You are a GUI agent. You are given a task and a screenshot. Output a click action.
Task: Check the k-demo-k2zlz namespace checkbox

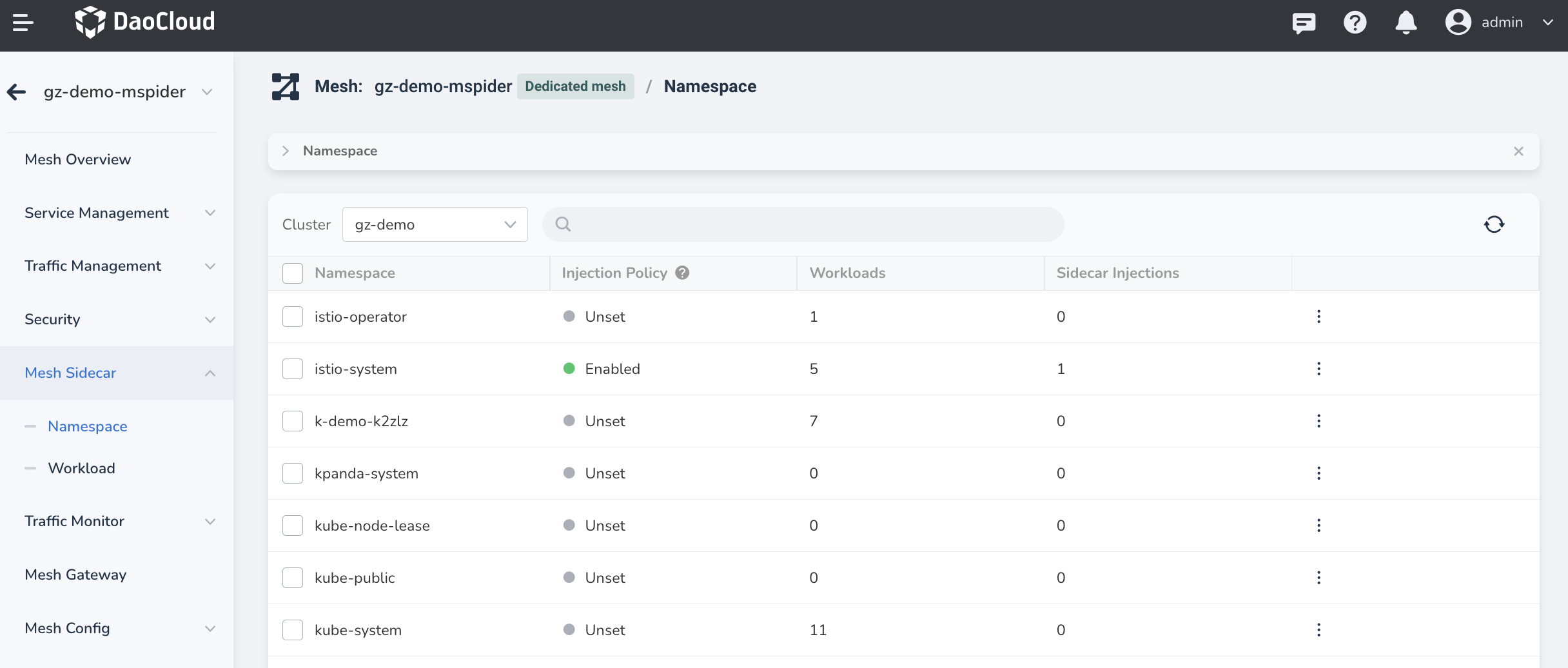[x=293, y=421]
